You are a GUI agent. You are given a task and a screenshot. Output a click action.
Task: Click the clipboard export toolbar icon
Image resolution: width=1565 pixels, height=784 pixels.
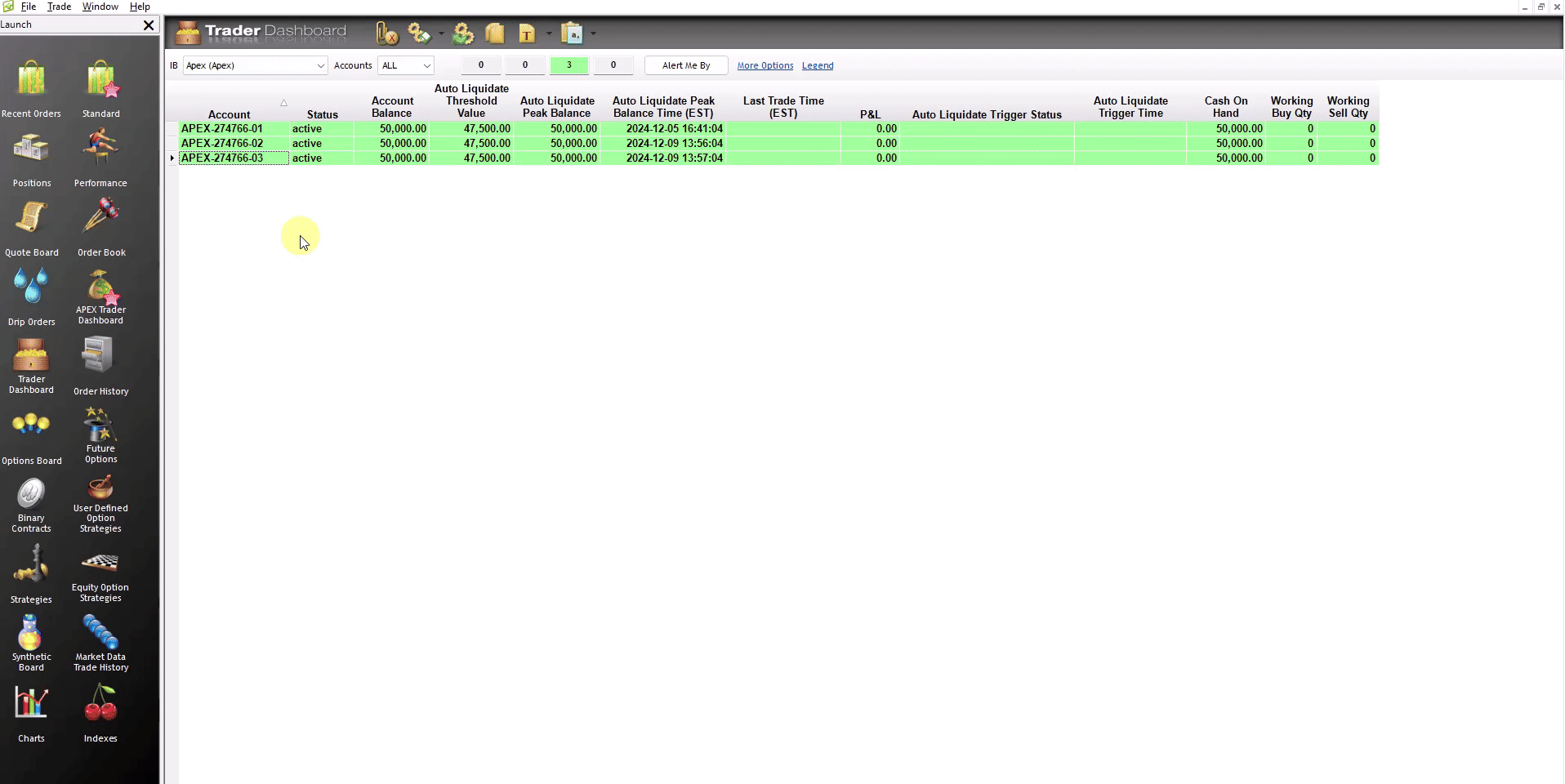[573, 33]
